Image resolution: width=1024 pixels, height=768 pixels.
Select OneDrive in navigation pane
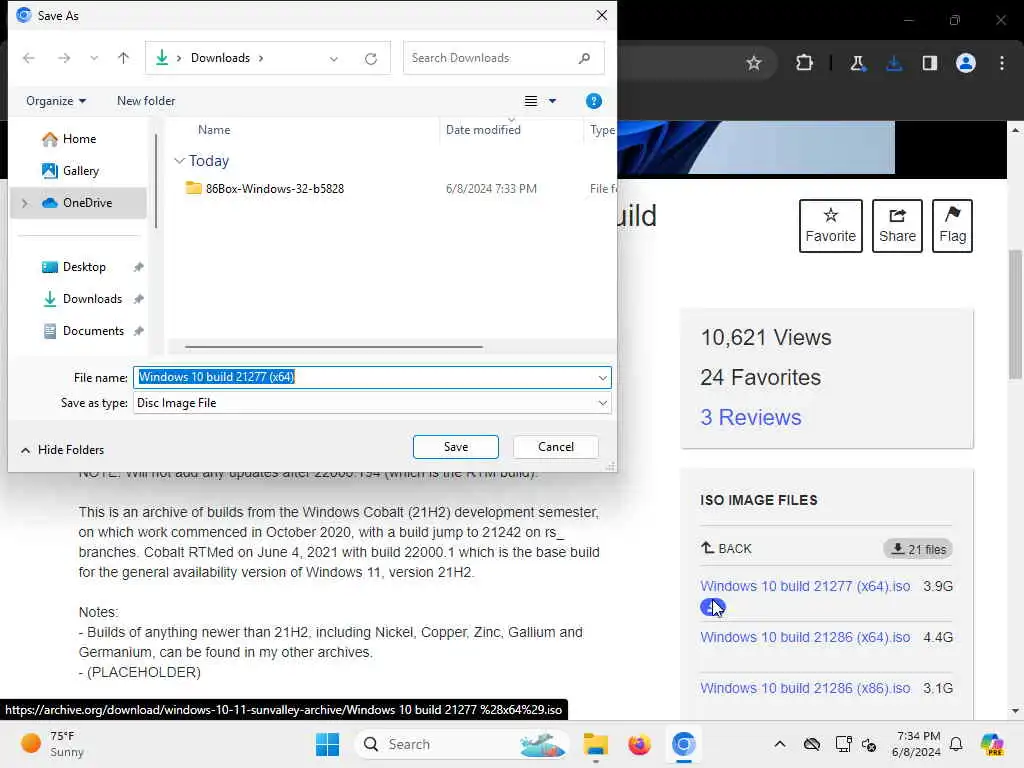(78, 203)
